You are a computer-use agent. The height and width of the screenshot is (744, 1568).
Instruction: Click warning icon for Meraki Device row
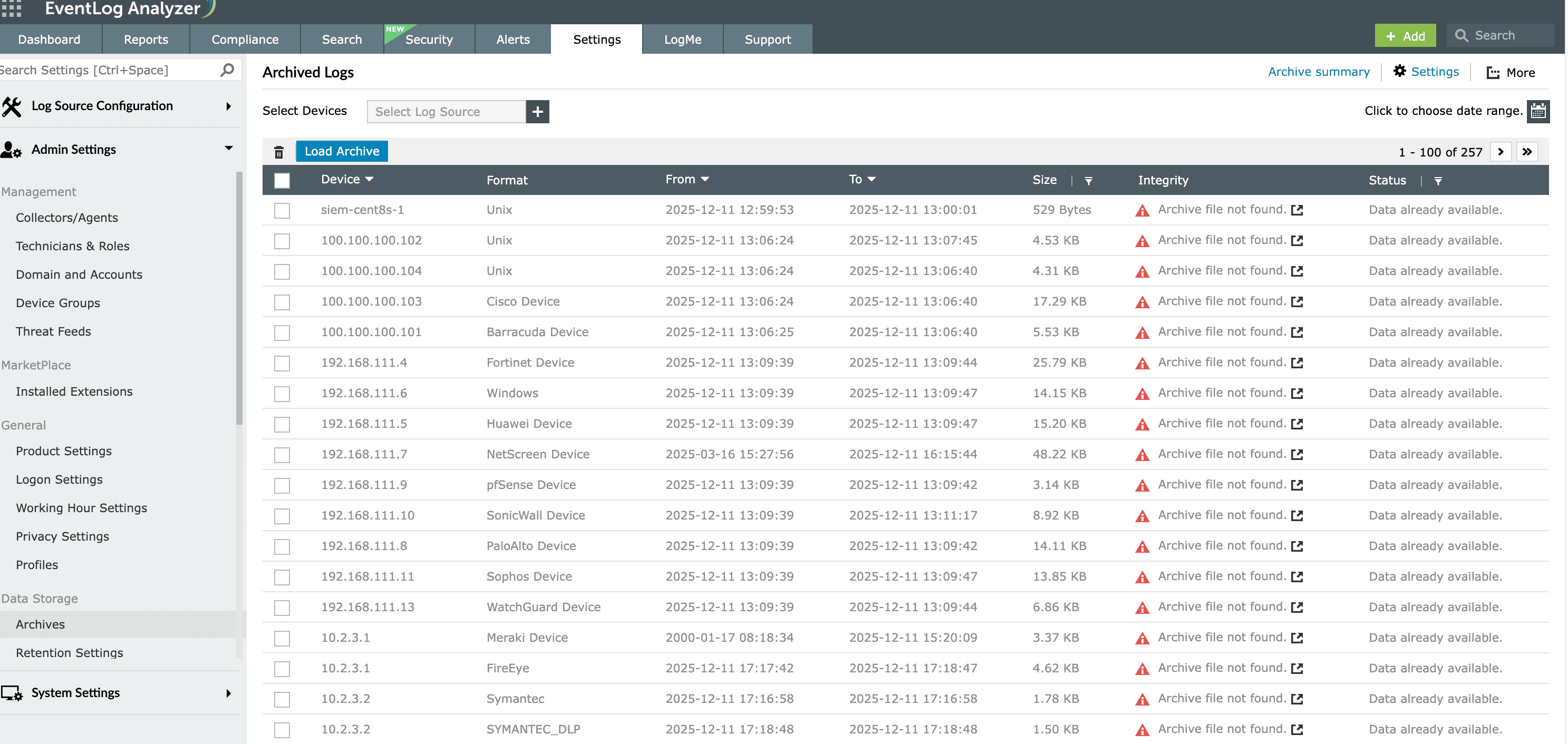point(1143,638)
